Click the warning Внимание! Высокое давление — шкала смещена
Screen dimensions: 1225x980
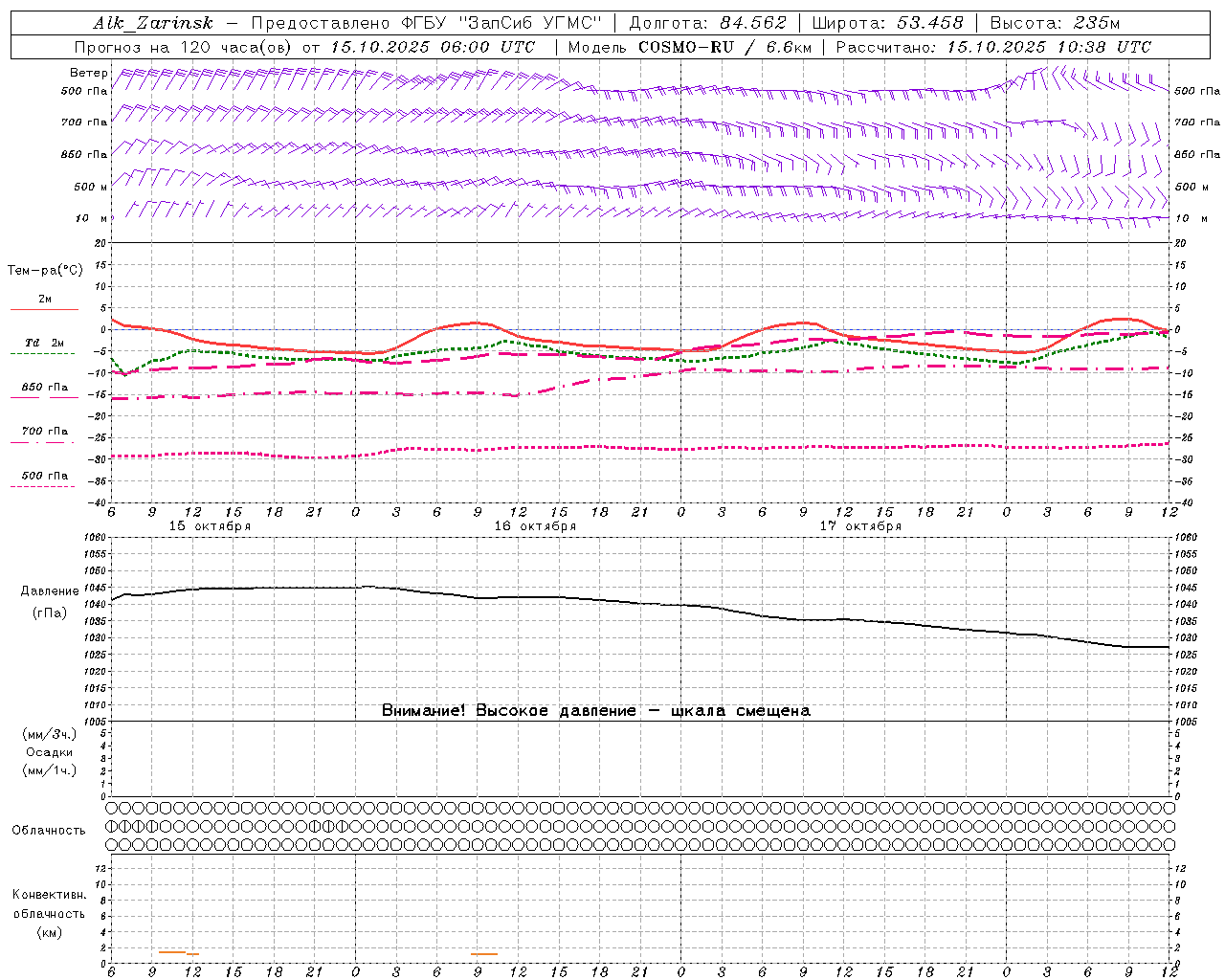[596, 711]
